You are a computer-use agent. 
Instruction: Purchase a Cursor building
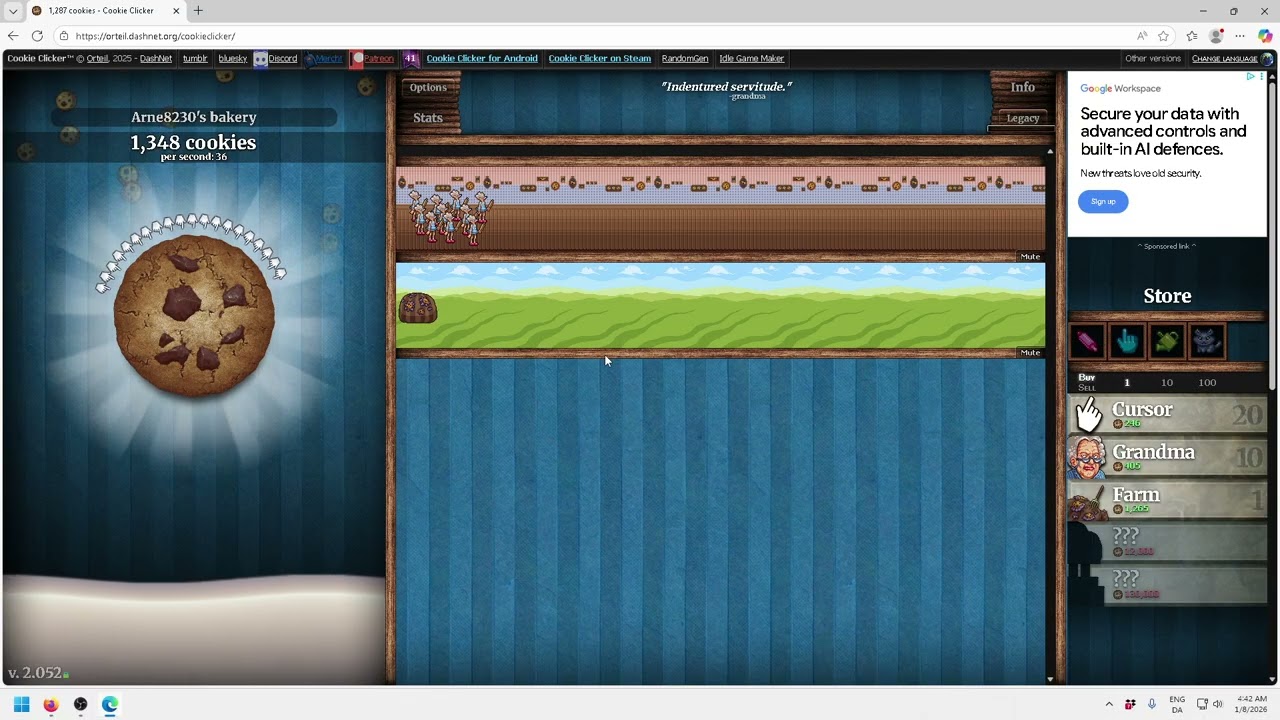(x=1167, y=414)
